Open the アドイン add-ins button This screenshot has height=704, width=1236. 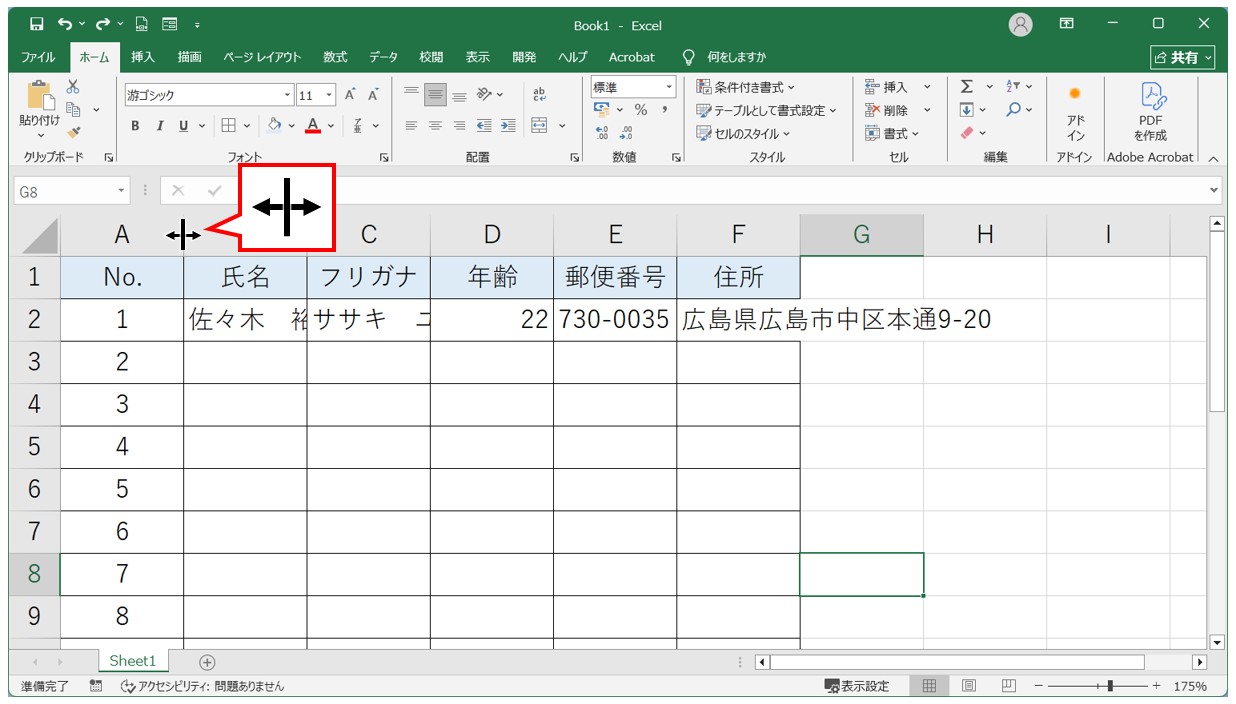(1075, 111)
